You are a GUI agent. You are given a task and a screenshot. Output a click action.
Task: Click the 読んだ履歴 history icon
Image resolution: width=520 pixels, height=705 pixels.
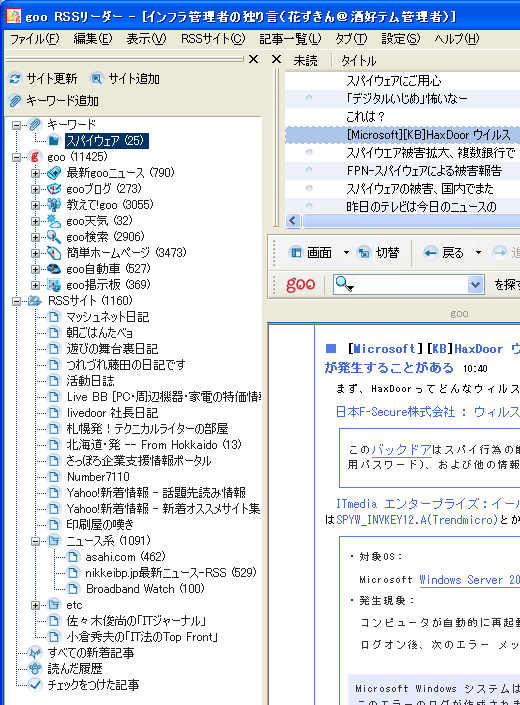35,669
